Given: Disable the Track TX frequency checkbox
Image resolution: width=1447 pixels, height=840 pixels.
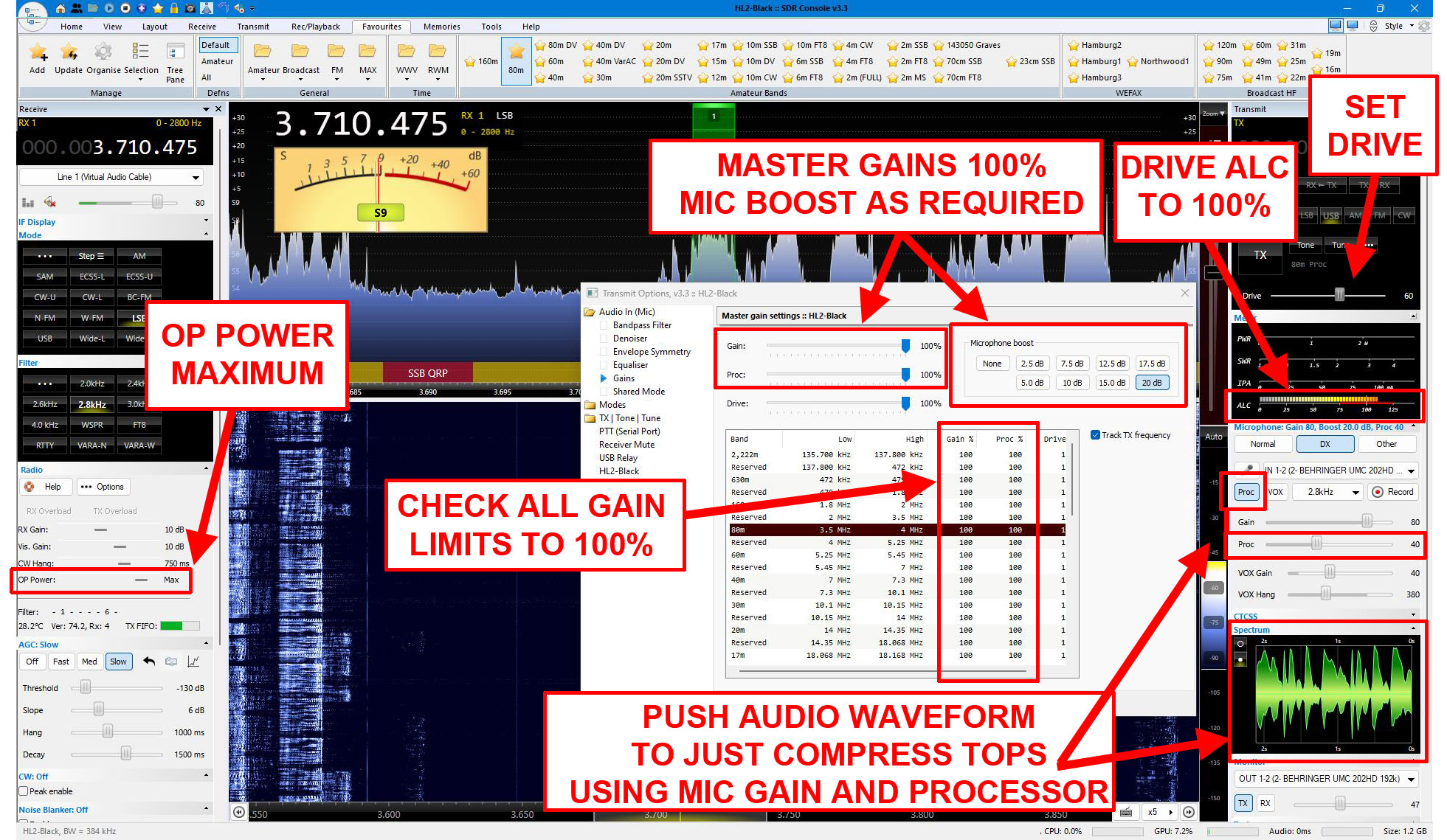Looking at the screenshot, I should tap(1096, 435).
